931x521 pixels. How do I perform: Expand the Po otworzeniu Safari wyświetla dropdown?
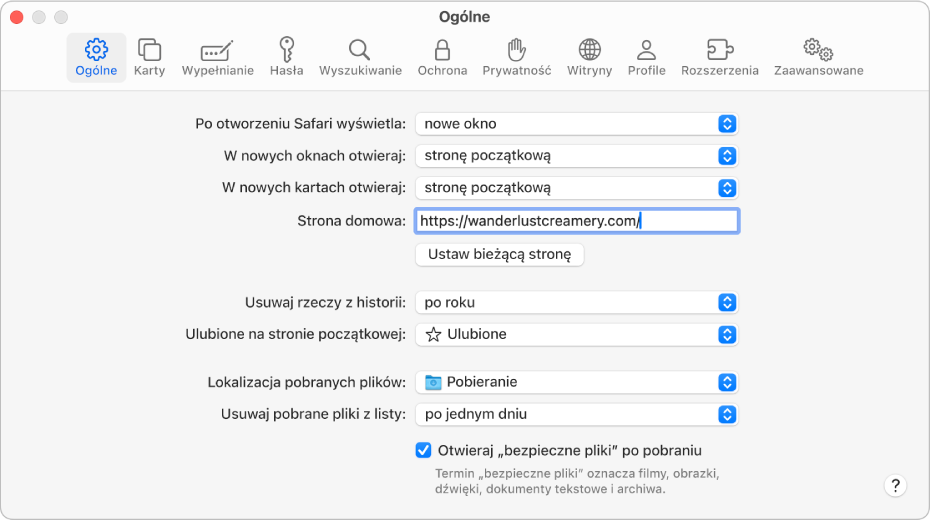click(x=577, y=124)
